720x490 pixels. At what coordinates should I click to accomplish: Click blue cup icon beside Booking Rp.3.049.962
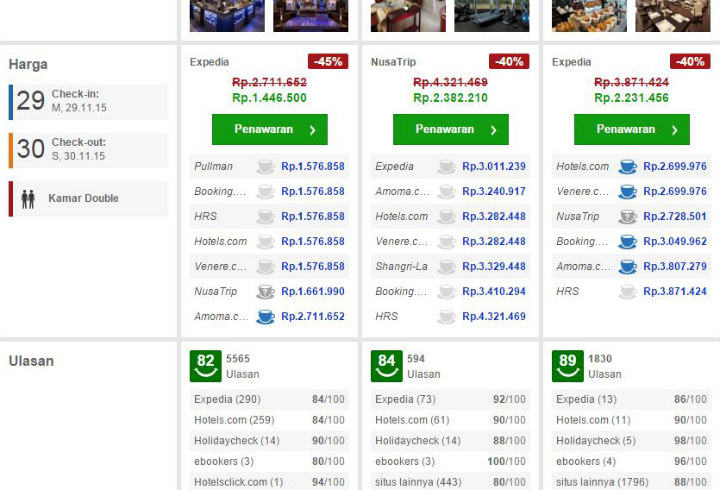coord(628,242)
